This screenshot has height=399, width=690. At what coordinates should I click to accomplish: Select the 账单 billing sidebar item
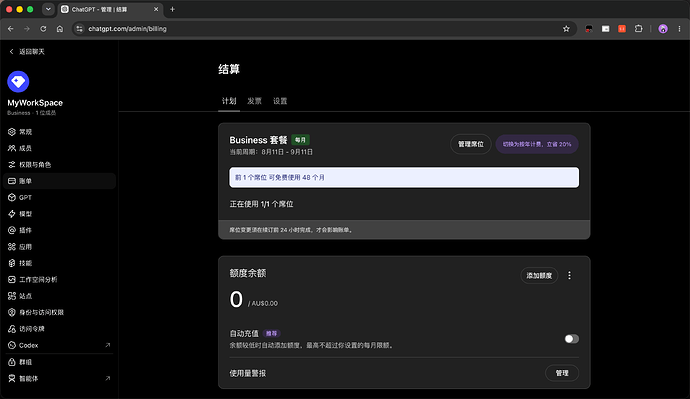[x=59, y=181]
